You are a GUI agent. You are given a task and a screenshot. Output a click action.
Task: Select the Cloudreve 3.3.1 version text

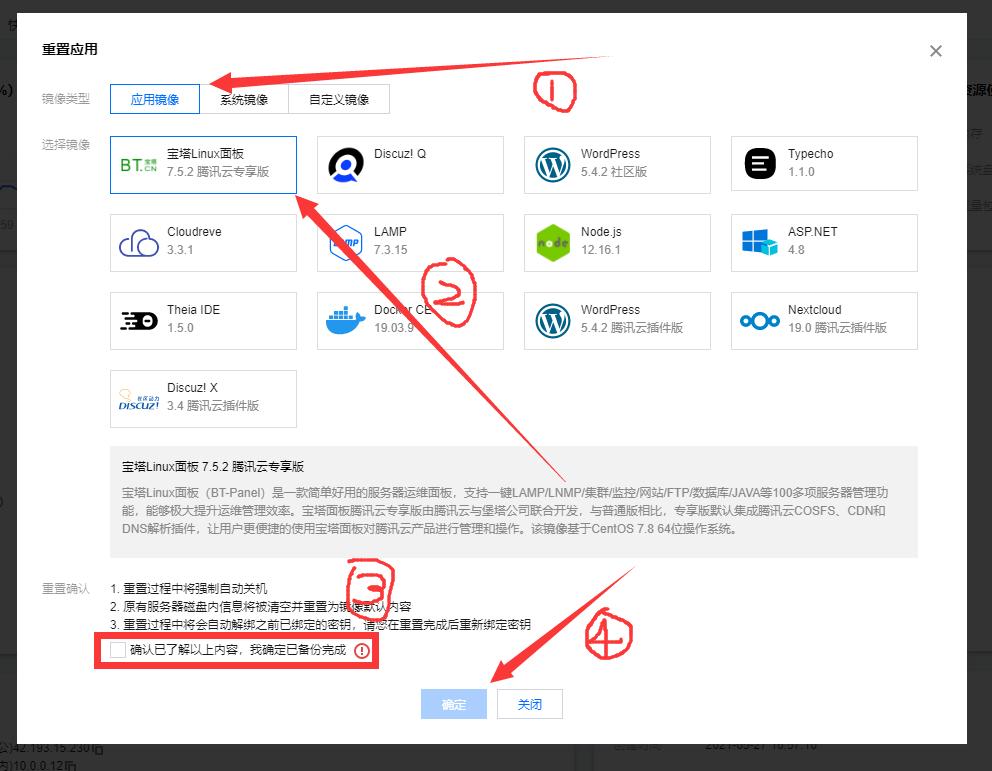click(180, 250)
